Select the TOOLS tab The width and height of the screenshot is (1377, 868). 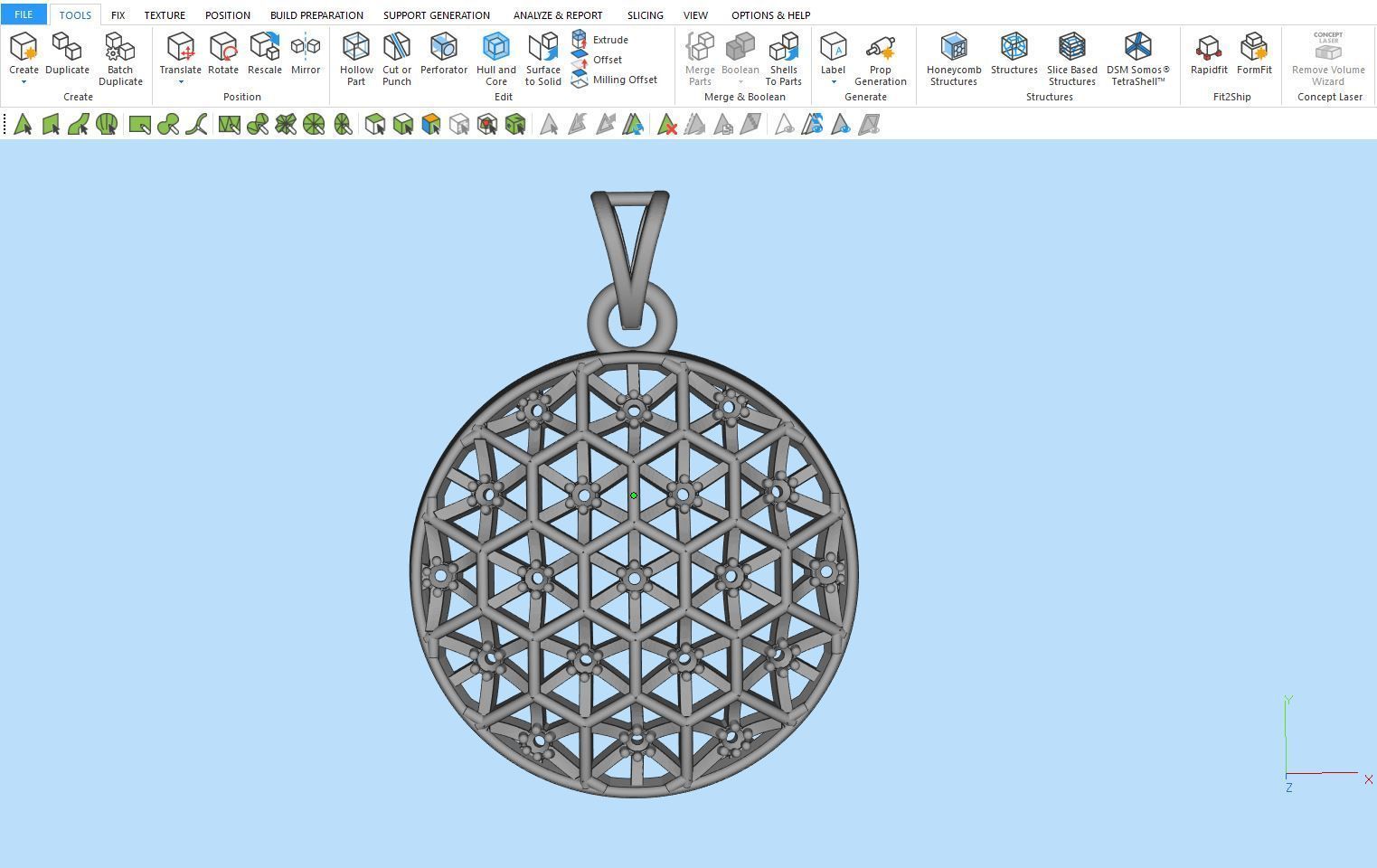[x=75, y=15]
